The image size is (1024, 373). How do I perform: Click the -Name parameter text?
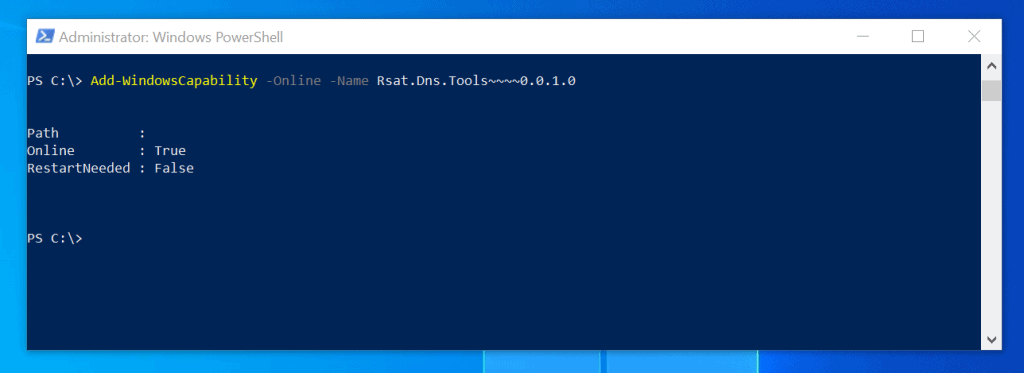349,81
